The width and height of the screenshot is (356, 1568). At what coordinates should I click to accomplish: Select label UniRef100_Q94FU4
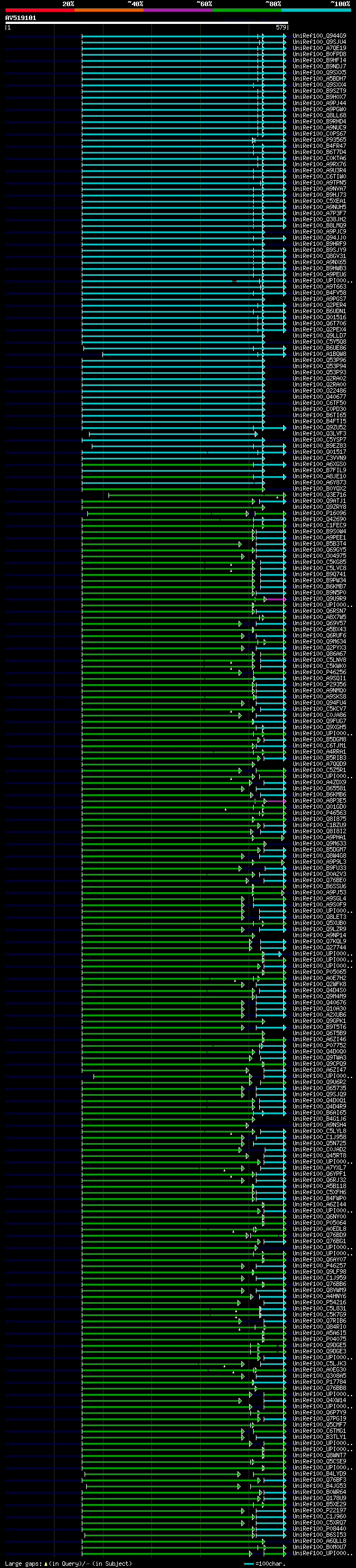[319, 703]
